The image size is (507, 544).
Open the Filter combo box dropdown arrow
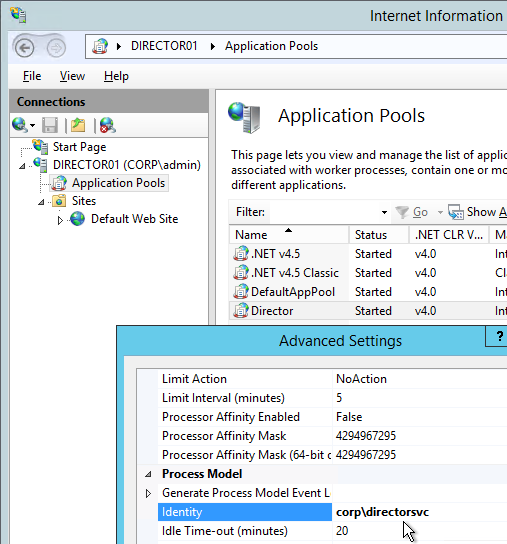pos(384,212)
